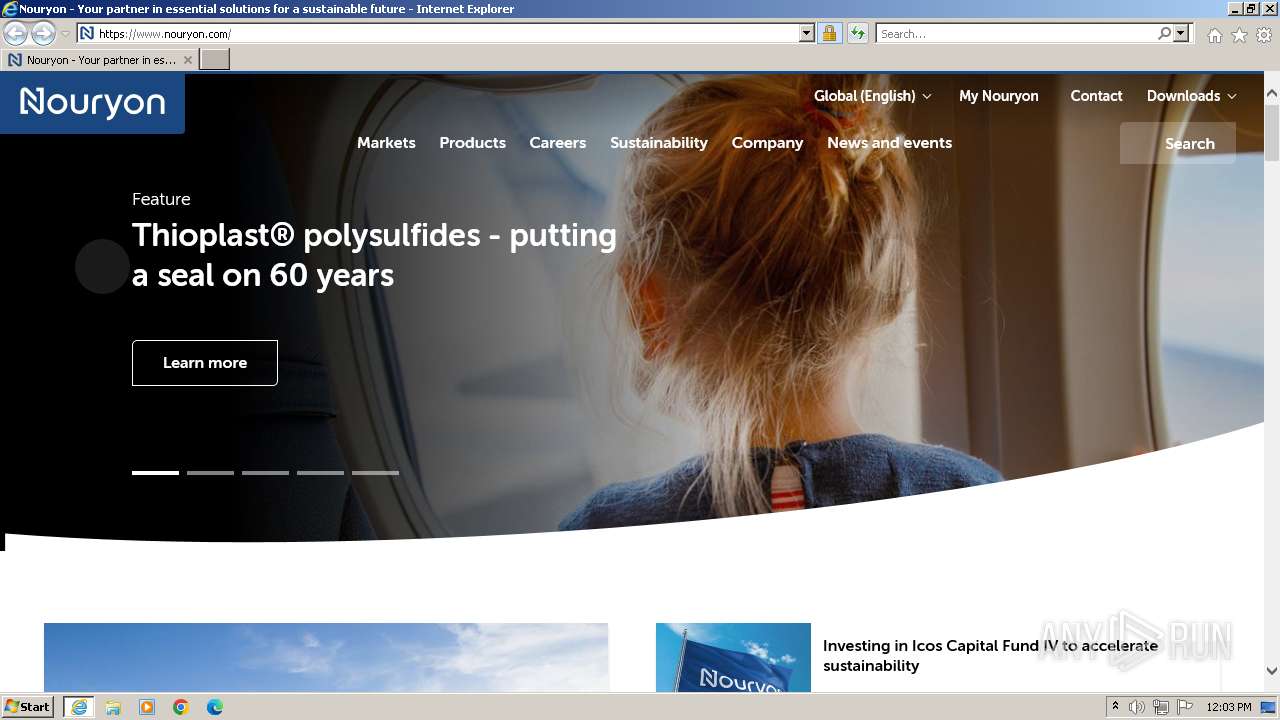Screen dimensions: 1280x720
Task: Click the scrollbar down arrow
Action: [1272, 671]
